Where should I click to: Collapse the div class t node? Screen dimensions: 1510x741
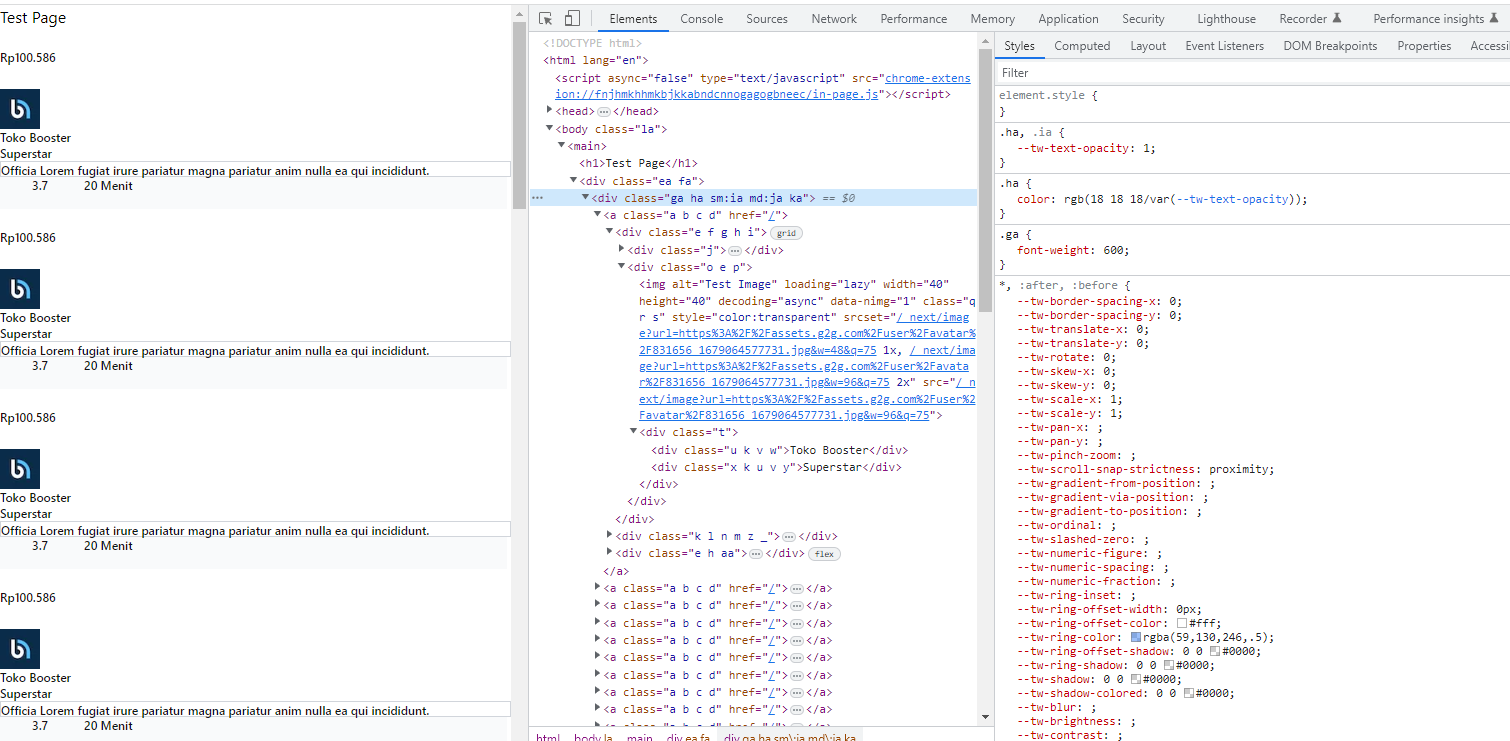(x=633, y=432)
